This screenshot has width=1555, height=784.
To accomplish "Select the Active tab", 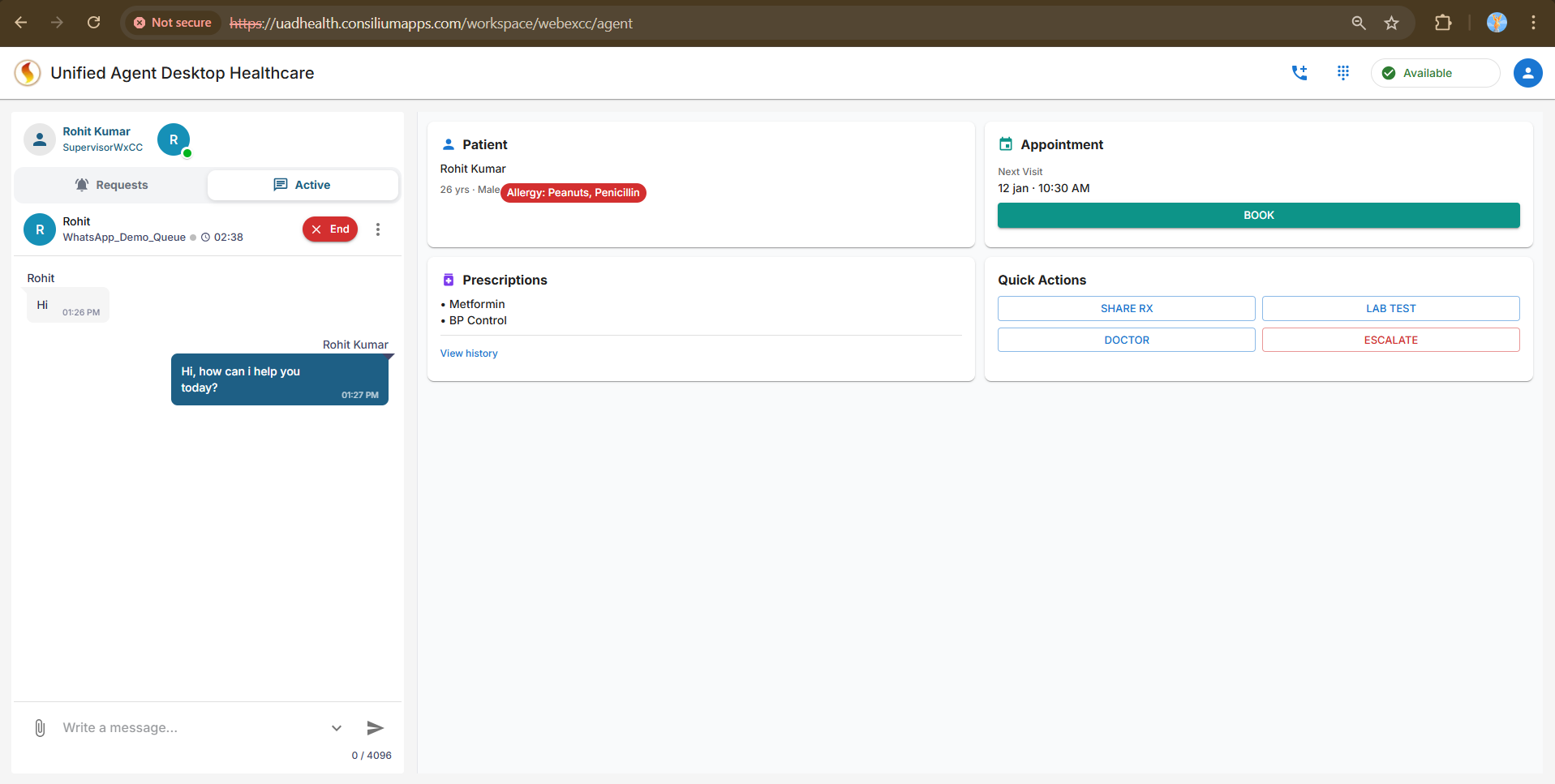I will pyautogui.click(x=303, y=185).
